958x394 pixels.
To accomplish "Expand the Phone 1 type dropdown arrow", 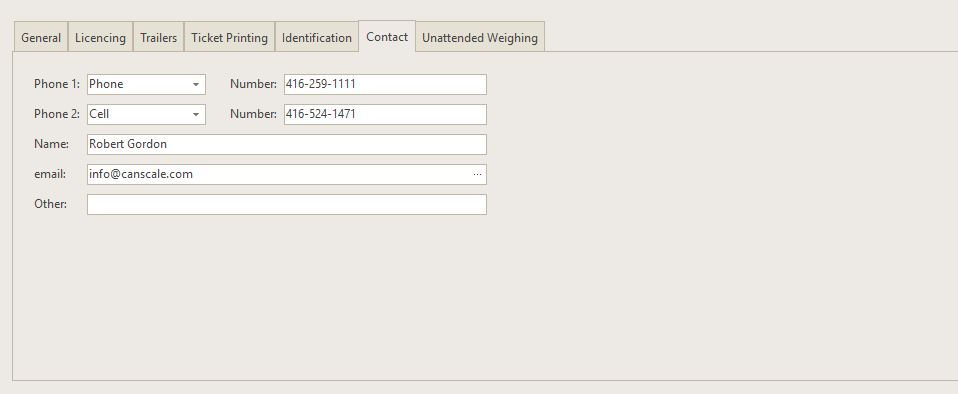I will coord(196,84).
